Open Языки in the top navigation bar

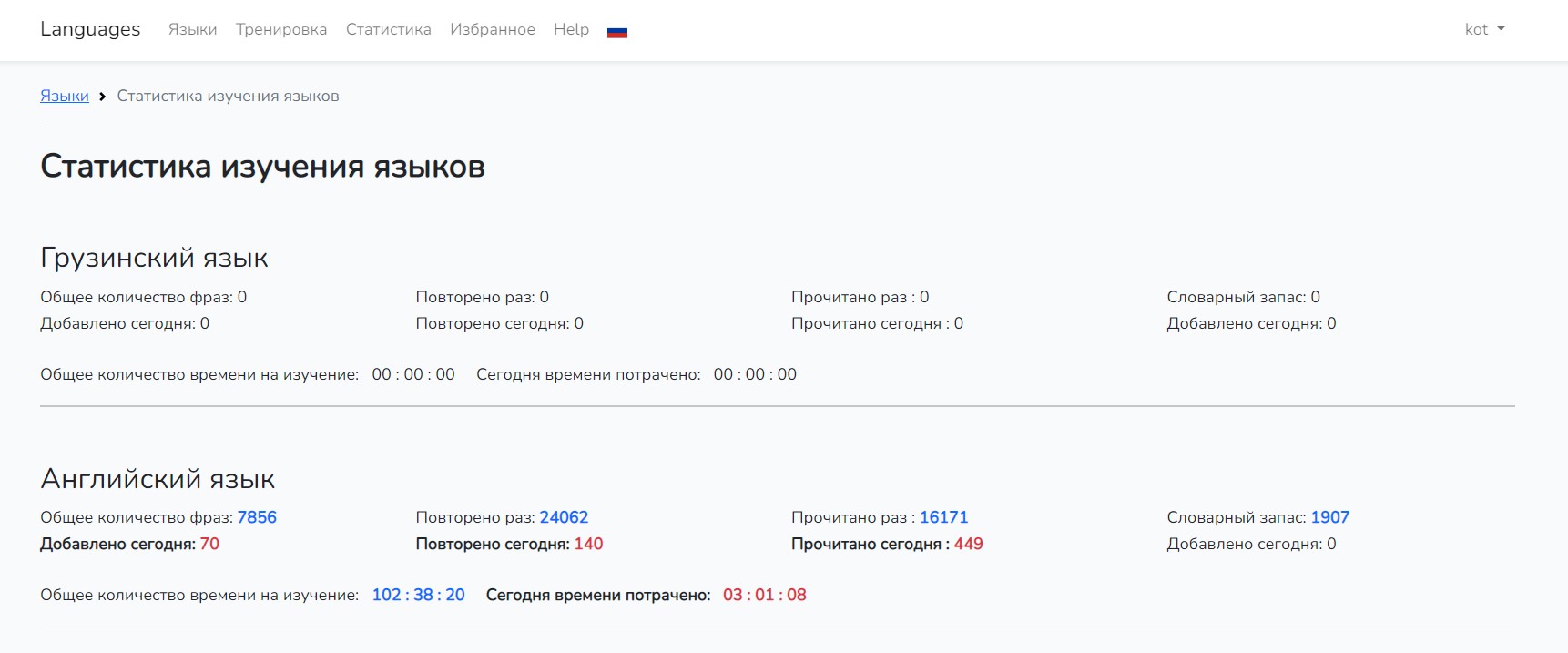192,29
